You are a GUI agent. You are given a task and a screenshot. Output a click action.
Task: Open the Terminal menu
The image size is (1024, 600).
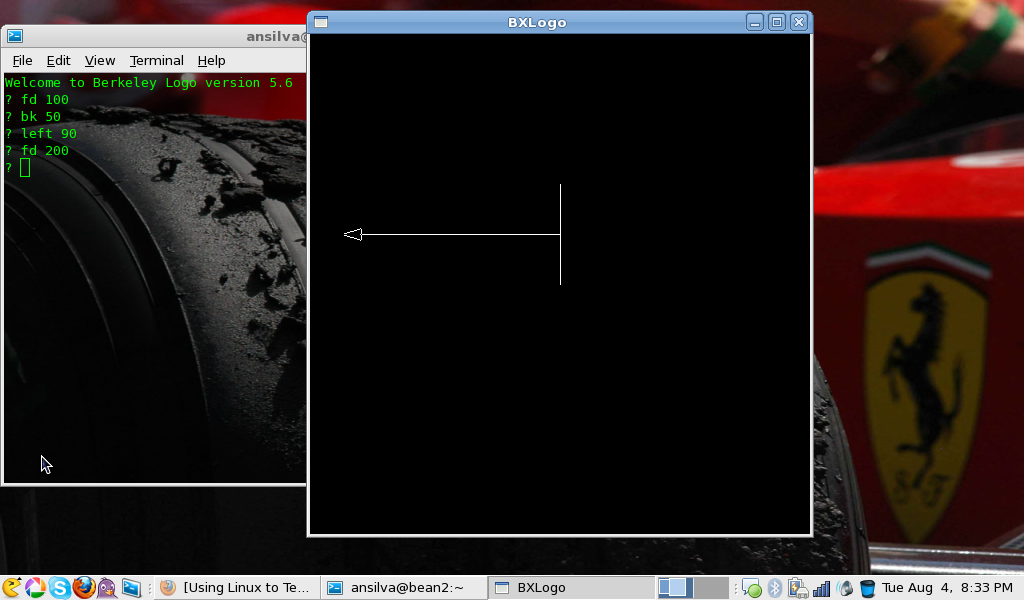point(157,61)
